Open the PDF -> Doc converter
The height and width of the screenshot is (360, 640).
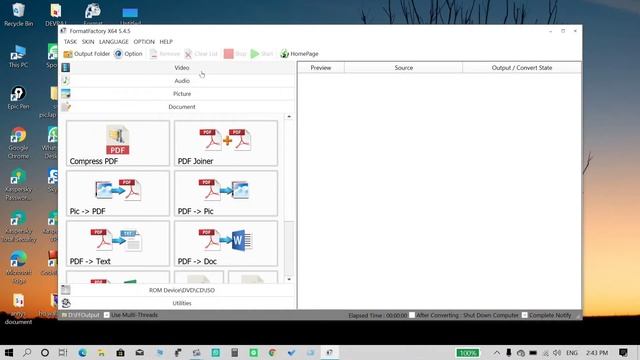click(x=226, y=244)
